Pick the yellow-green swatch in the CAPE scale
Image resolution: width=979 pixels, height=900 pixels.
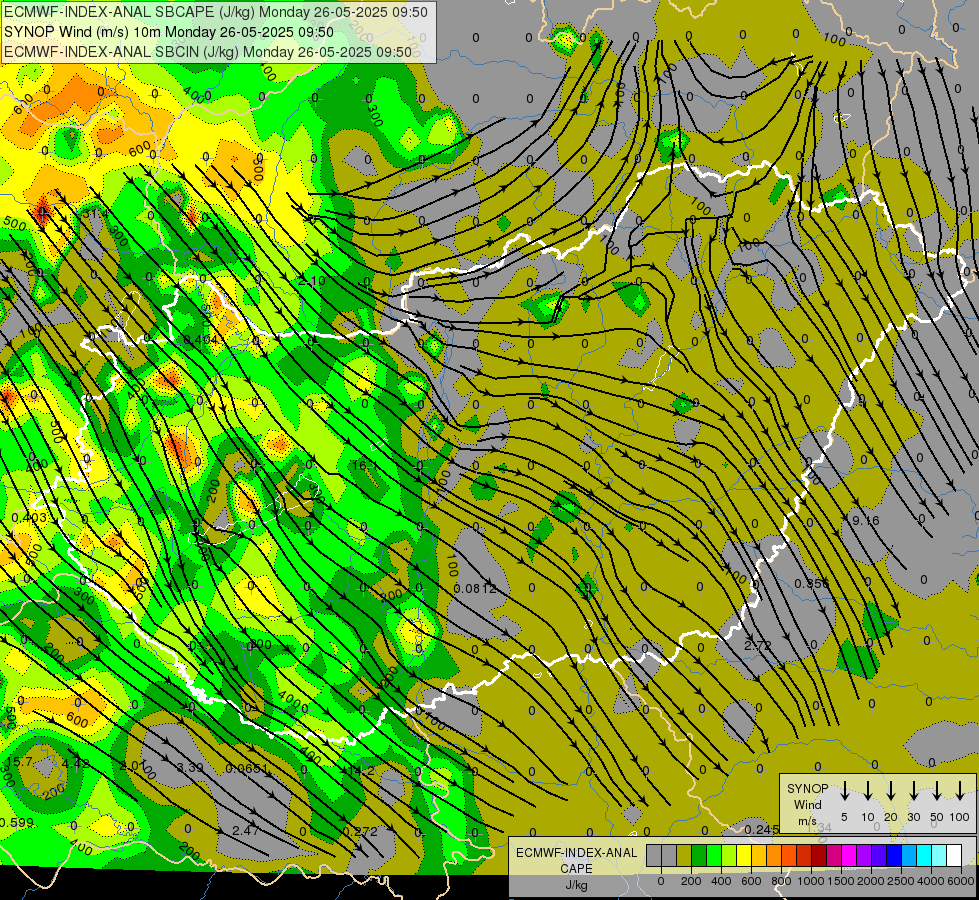point(729,855)
